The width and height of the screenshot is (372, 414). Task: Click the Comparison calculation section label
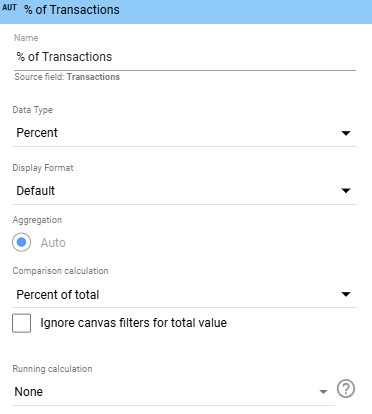click(60, 271)
